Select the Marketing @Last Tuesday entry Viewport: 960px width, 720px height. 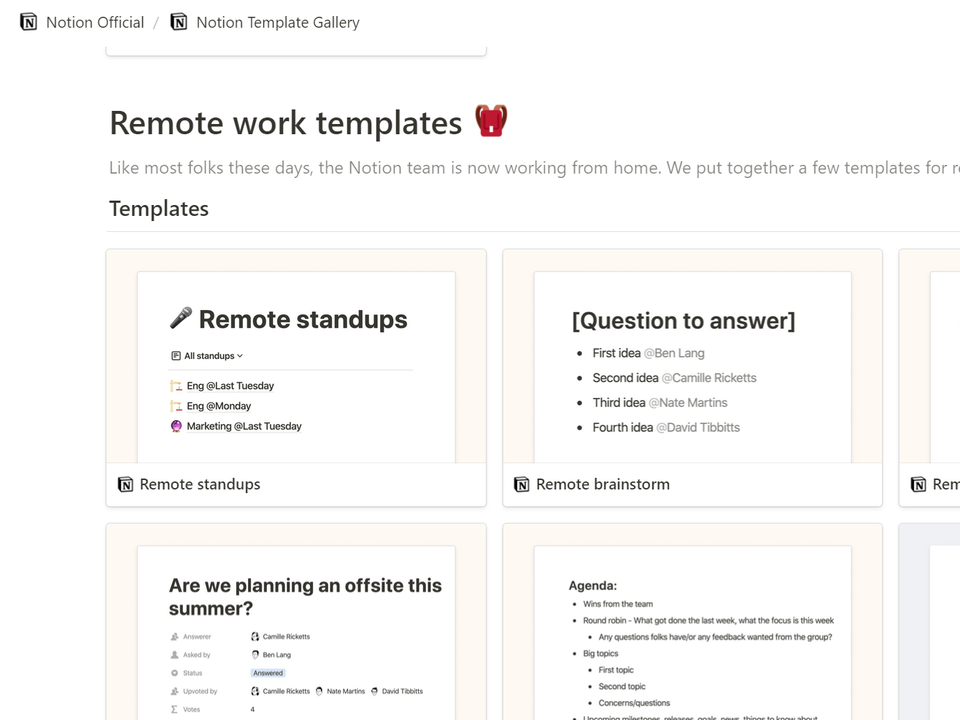[244, 426]
